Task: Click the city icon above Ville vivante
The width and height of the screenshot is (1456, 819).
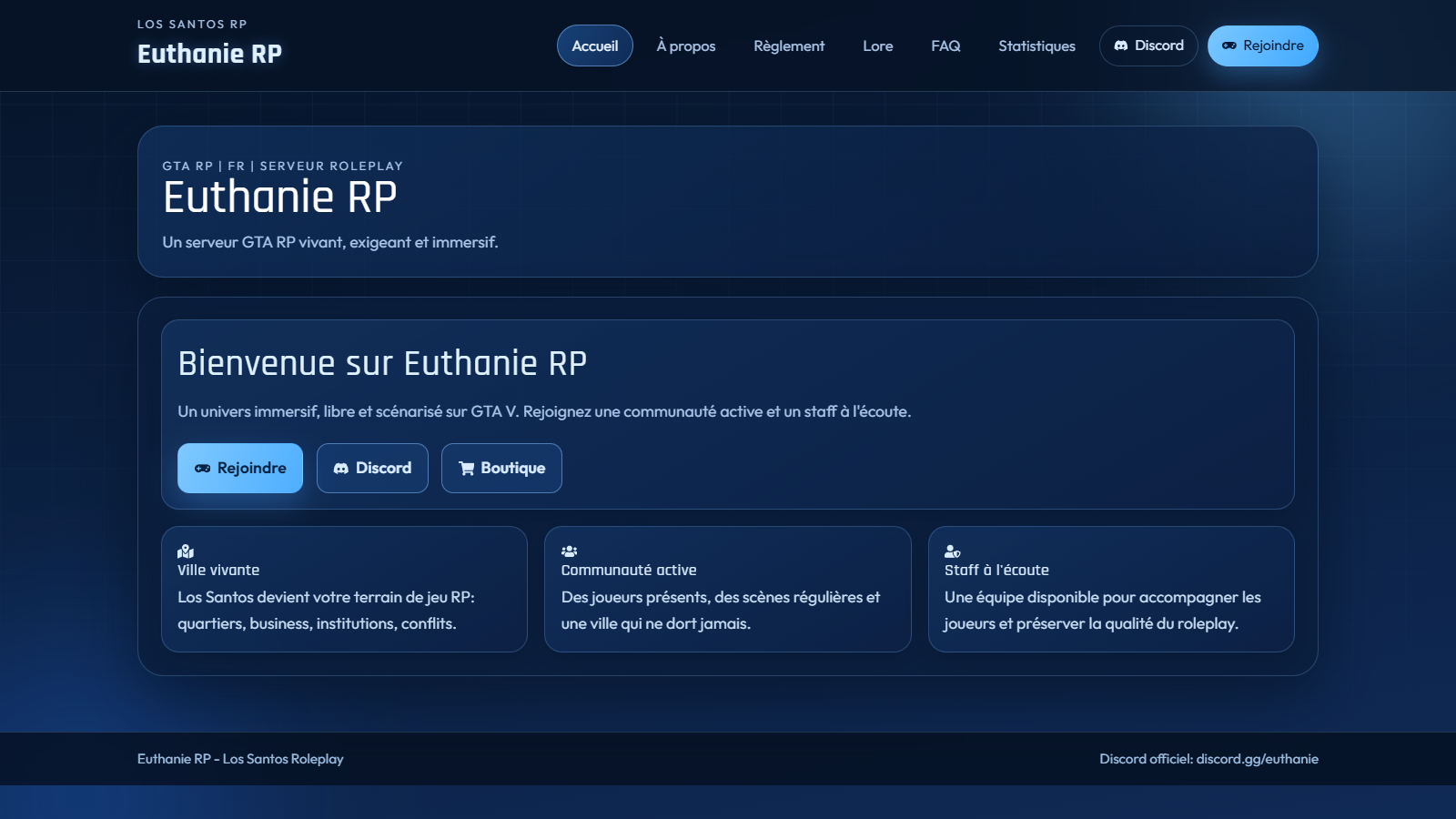Action: click(185, 550)
